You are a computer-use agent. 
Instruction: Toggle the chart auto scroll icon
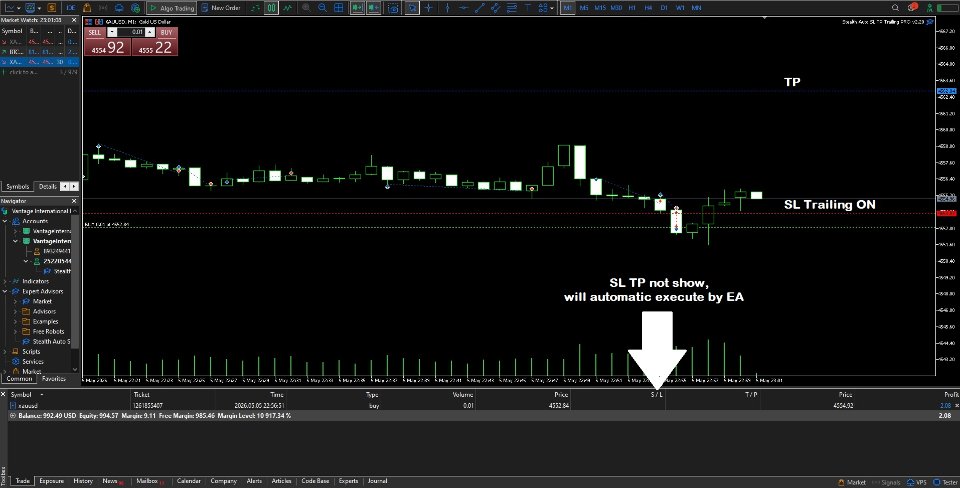click(357, 8)
